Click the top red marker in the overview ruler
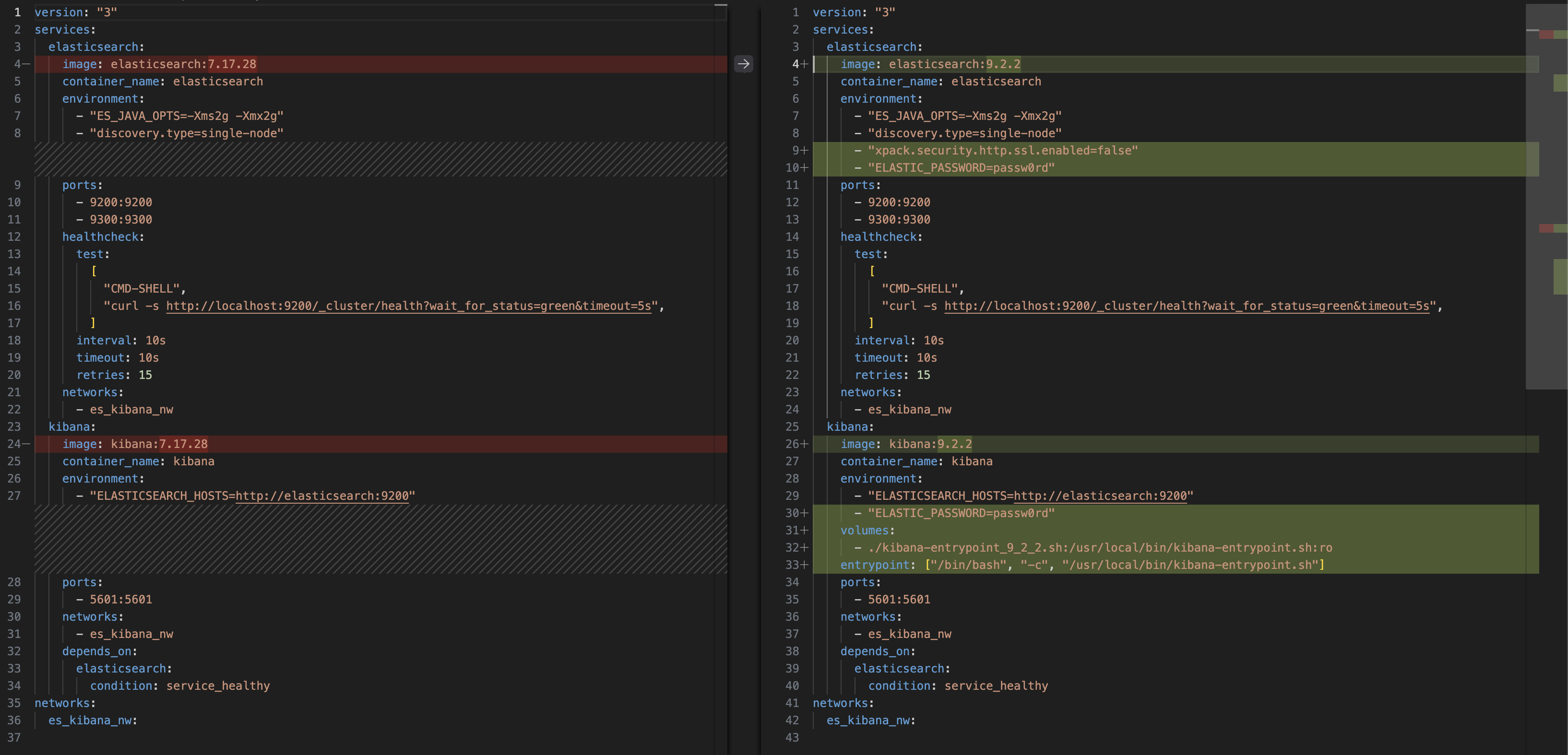This screenshot has height=755, width=1568. coord(1546,35)
